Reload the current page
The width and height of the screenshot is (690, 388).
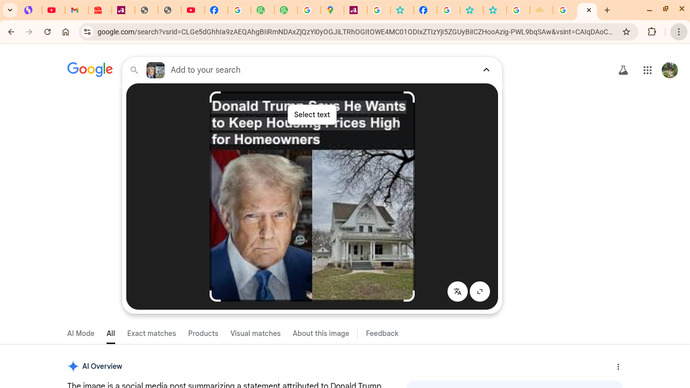point(47,32)
